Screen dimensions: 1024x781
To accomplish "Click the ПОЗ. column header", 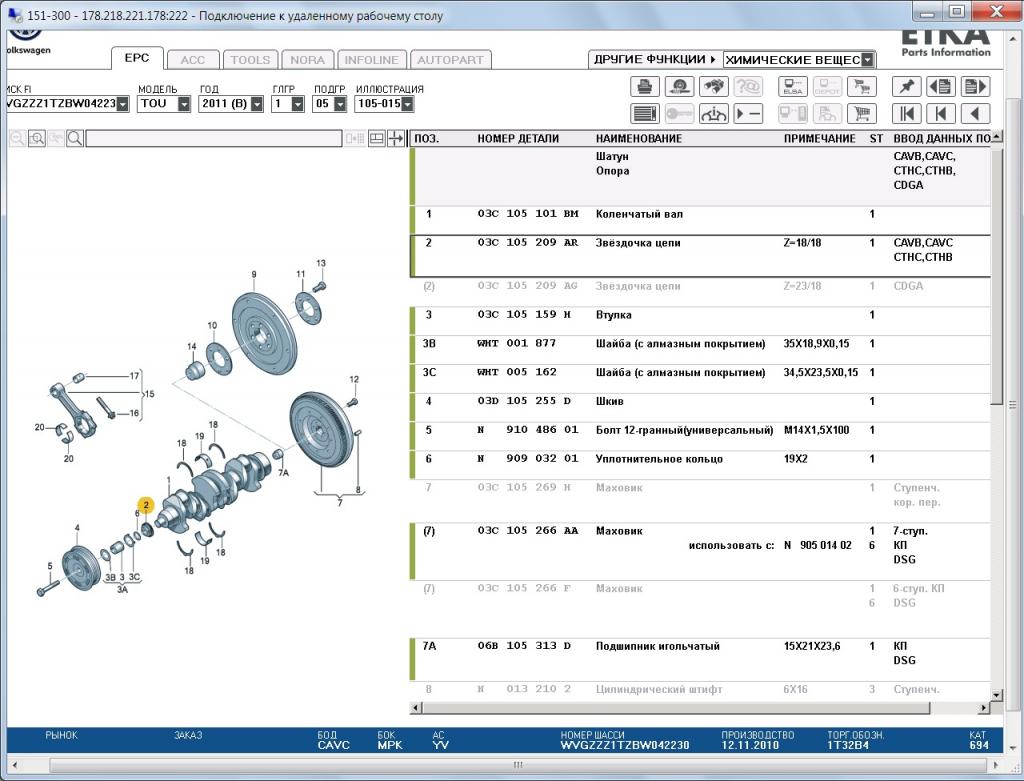I will [427, 138].
